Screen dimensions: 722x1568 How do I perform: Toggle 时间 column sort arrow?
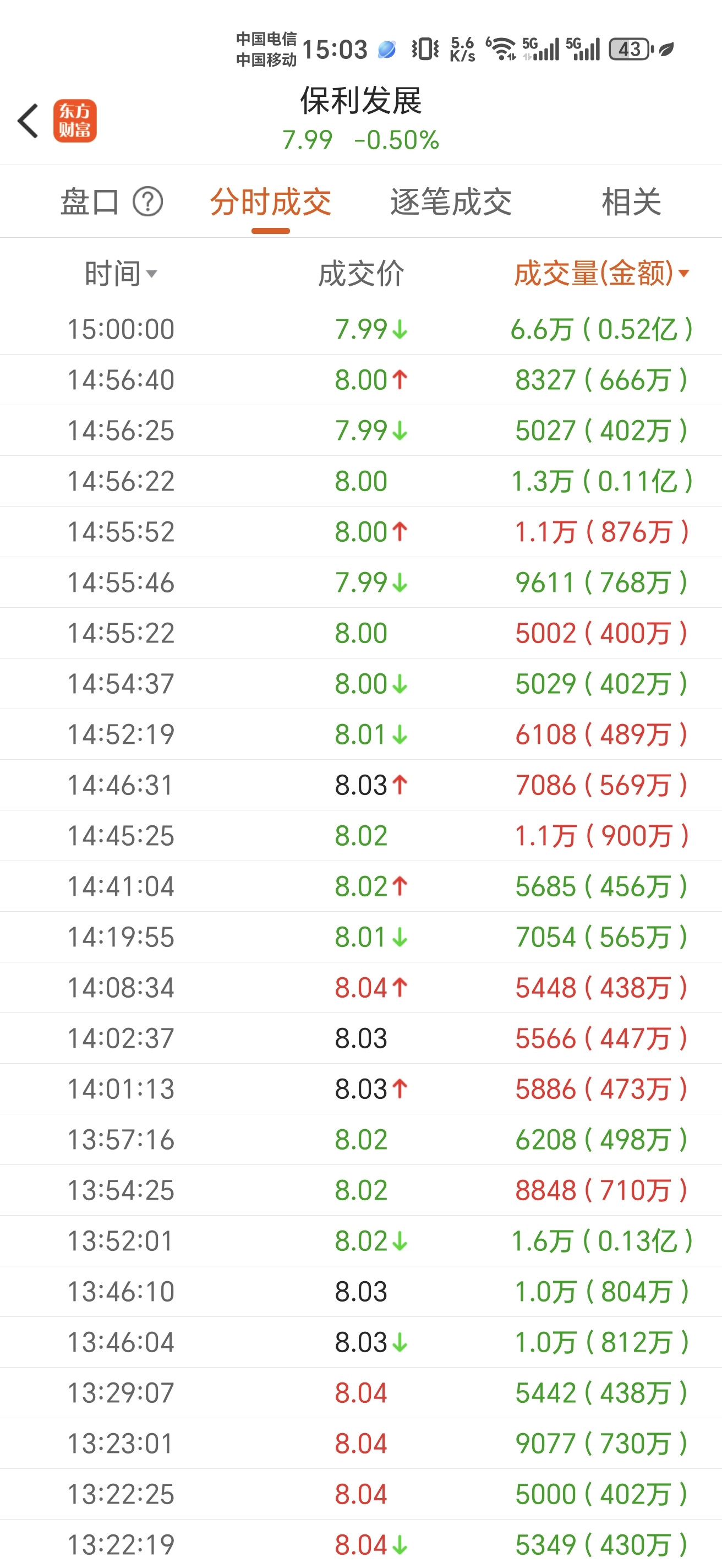(x=151, y=274)
